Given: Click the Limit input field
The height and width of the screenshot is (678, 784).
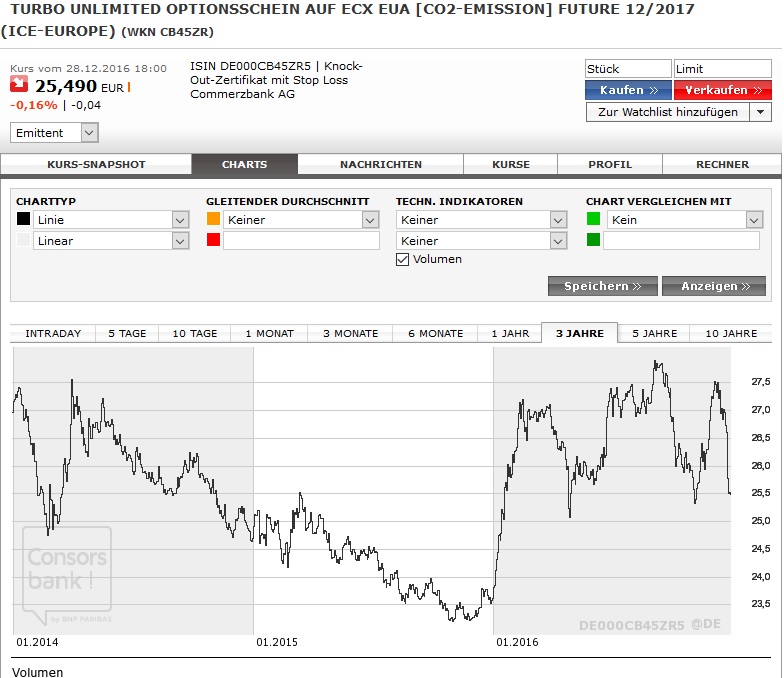Looking at the screenshot, I should [722, 68].
